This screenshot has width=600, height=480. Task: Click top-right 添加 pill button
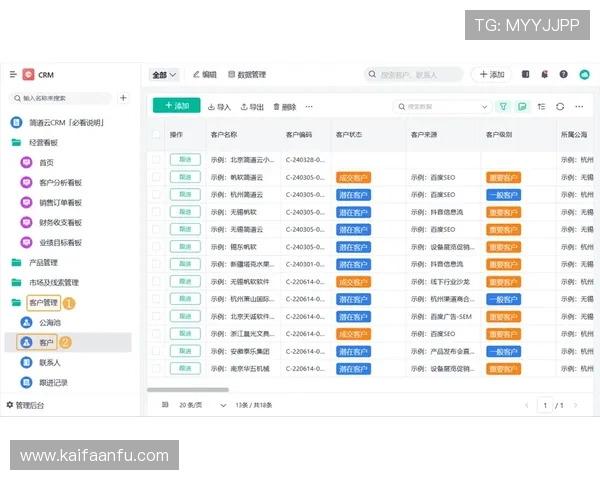(x=492, y=74)
